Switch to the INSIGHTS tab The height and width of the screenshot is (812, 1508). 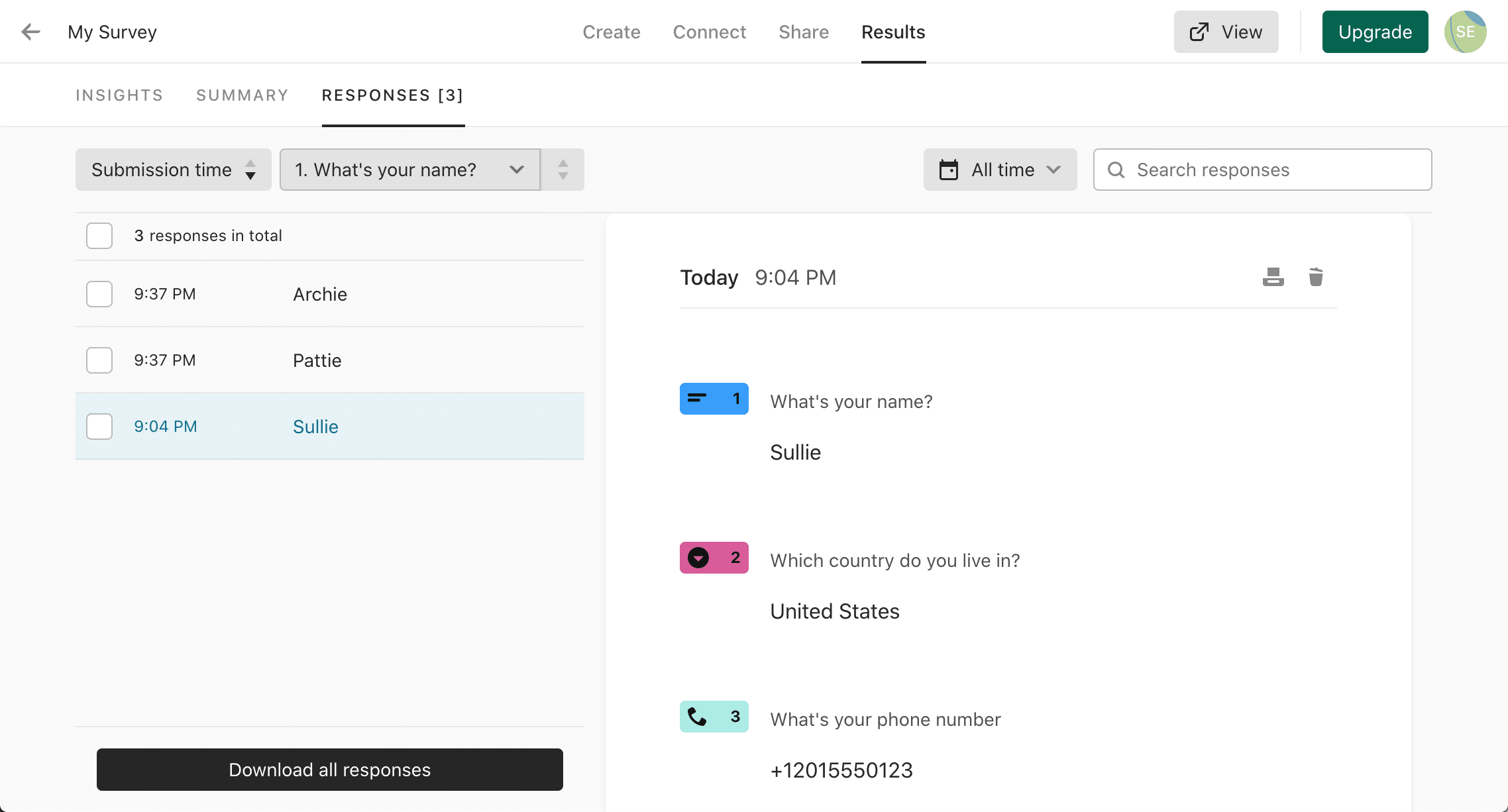(119, 95)
